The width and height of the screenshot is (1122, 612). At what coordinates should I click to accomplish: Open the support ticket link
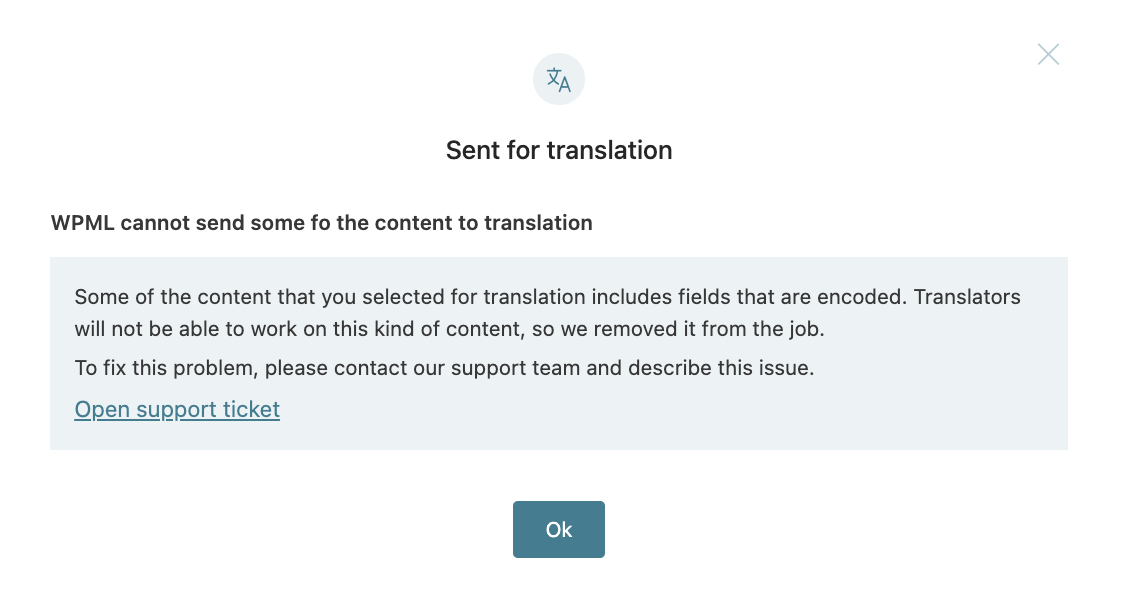tap(177, 409)
